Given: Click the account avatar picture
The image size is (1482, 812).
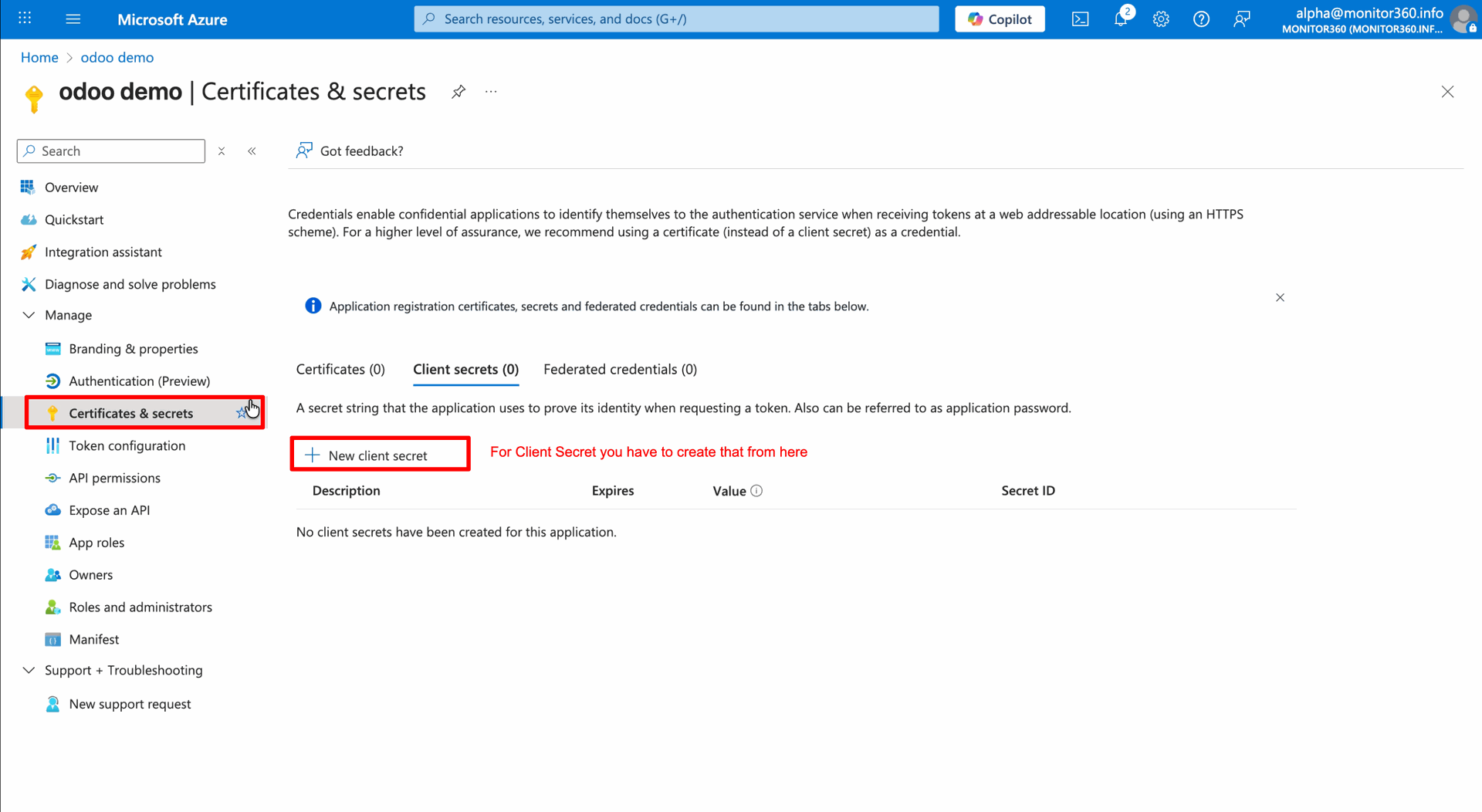Looking at the screenshot, I should tap(1463, 19).
